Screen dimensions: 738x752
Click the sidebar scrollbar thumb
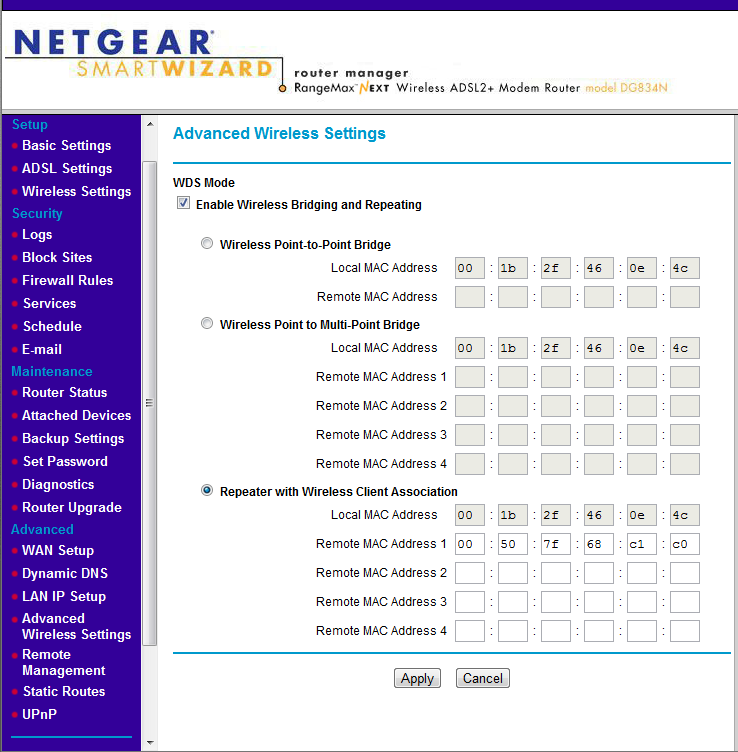pos(150,403)
